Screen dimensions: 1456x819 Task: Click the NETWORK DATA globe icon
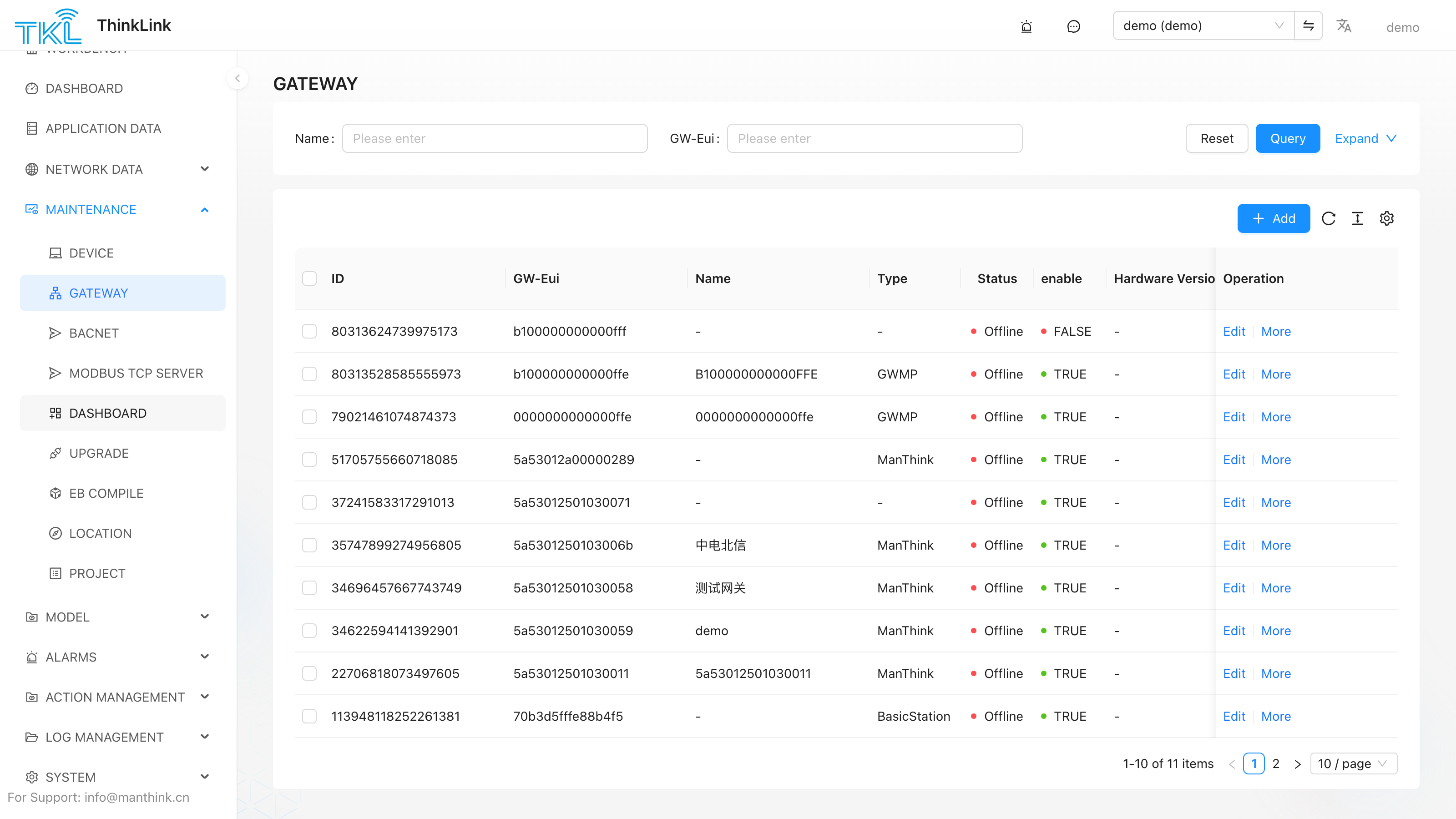32,169
